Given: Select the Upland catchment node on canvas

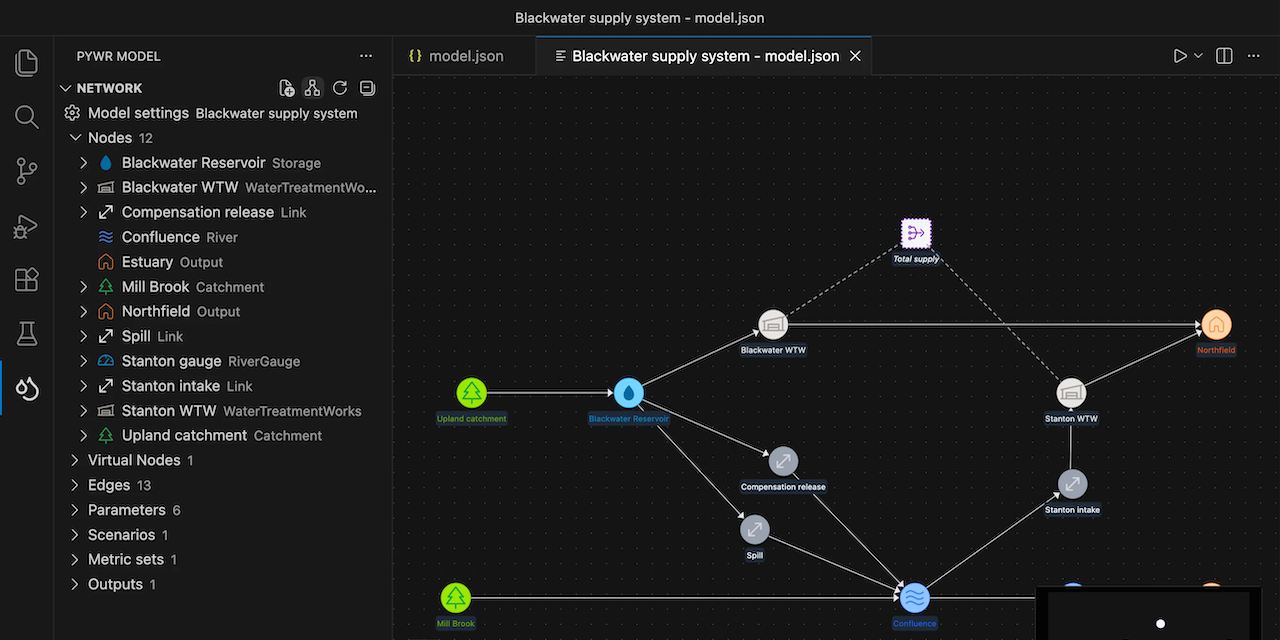Looking at the screenshot, I should [x=472, y=393].
